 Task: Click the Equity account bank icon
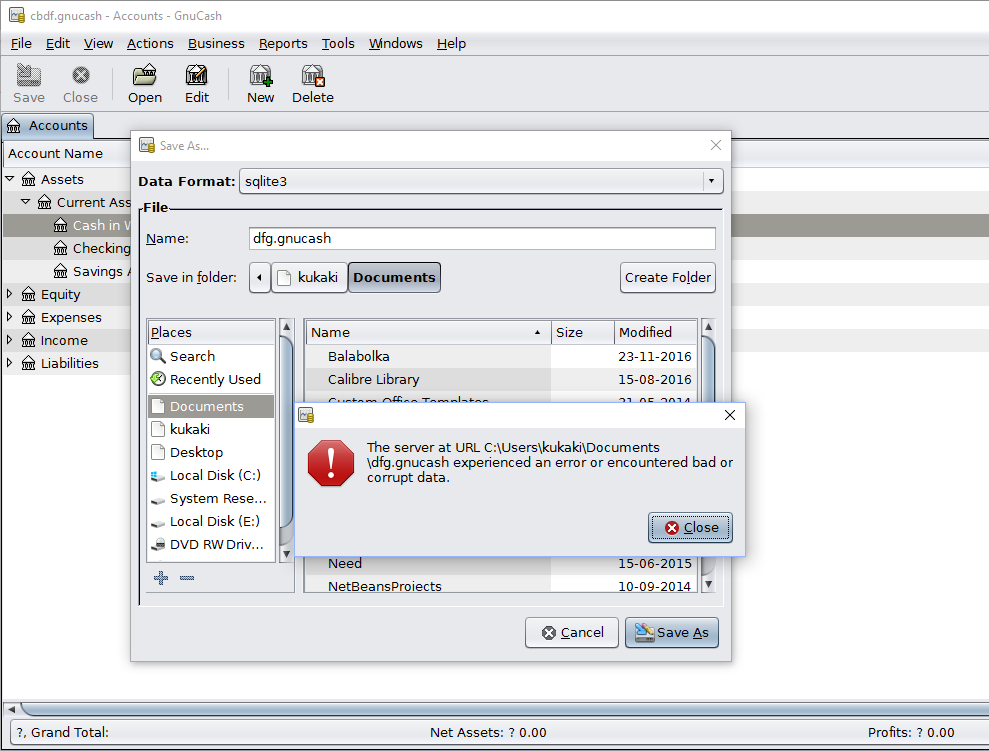point(28,294)
